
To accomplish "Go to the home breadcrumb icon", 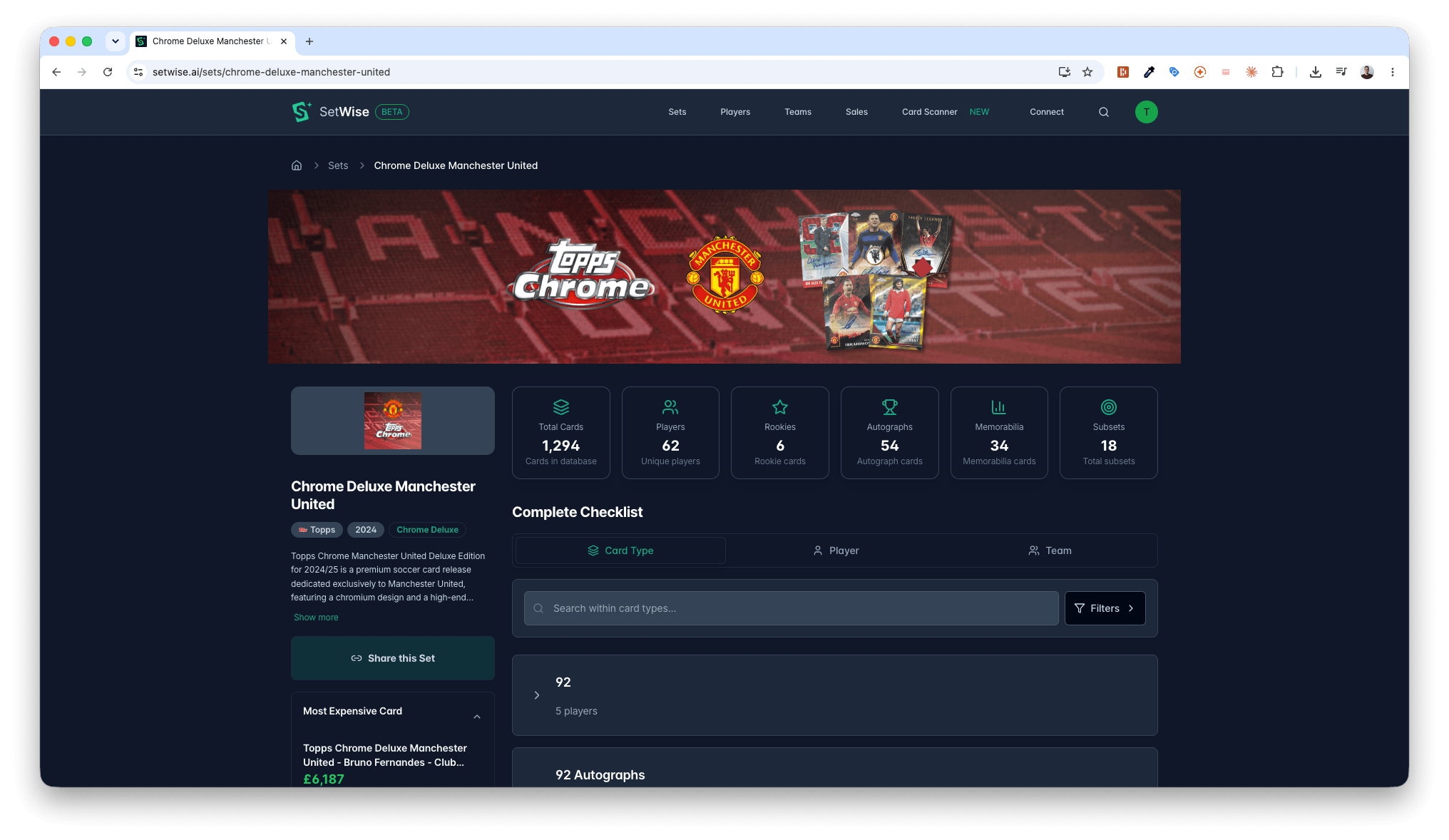I will pos(297,165).
